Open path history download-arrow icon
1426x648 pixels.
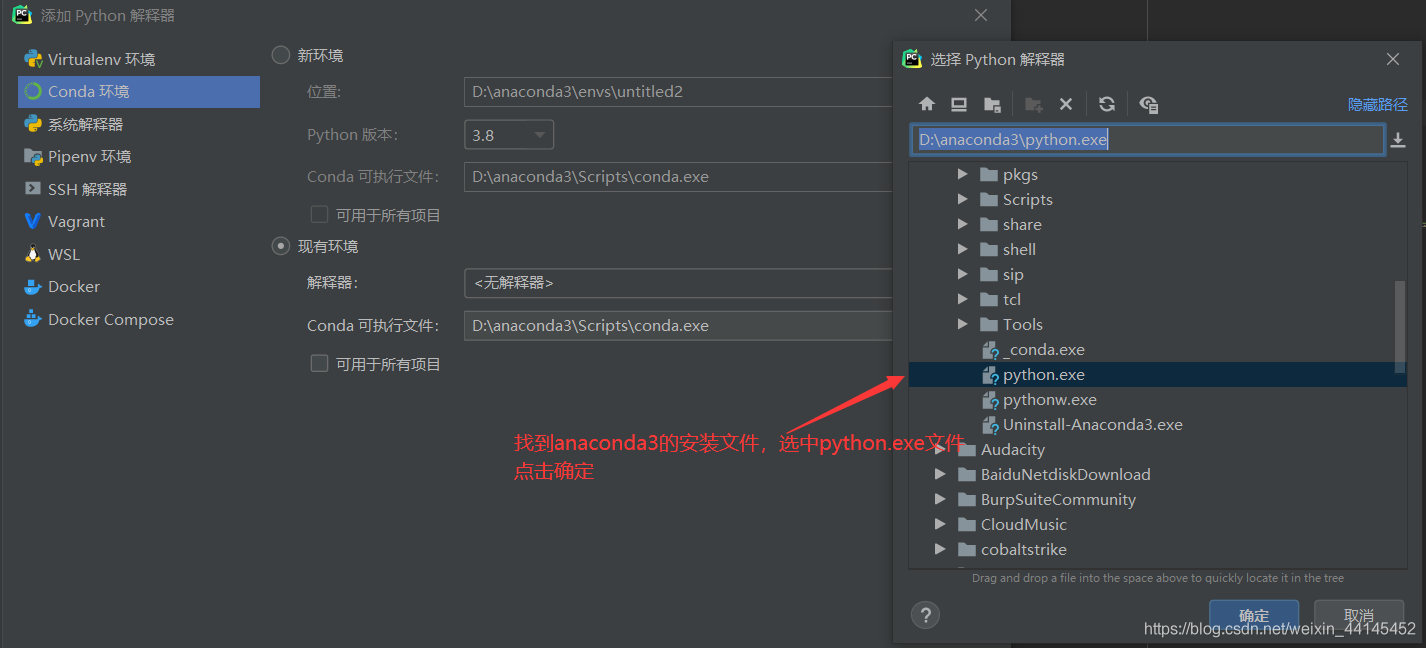1398,140
